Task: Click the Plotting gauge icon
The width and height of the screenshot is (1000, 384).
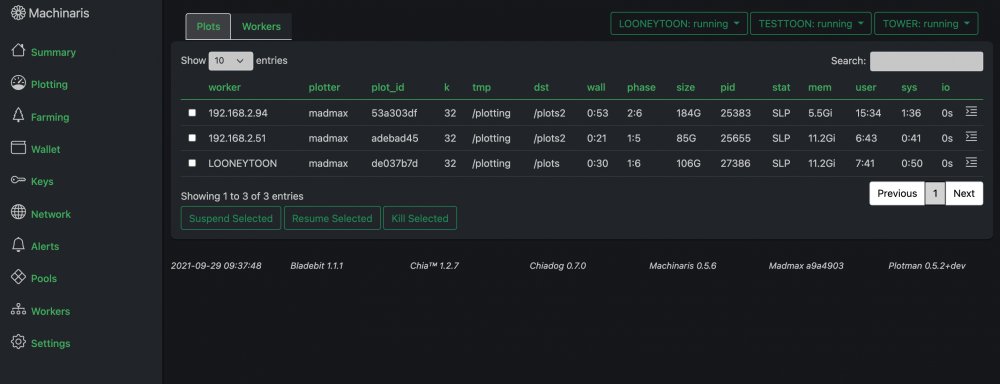Action: [x=18, y=83]
